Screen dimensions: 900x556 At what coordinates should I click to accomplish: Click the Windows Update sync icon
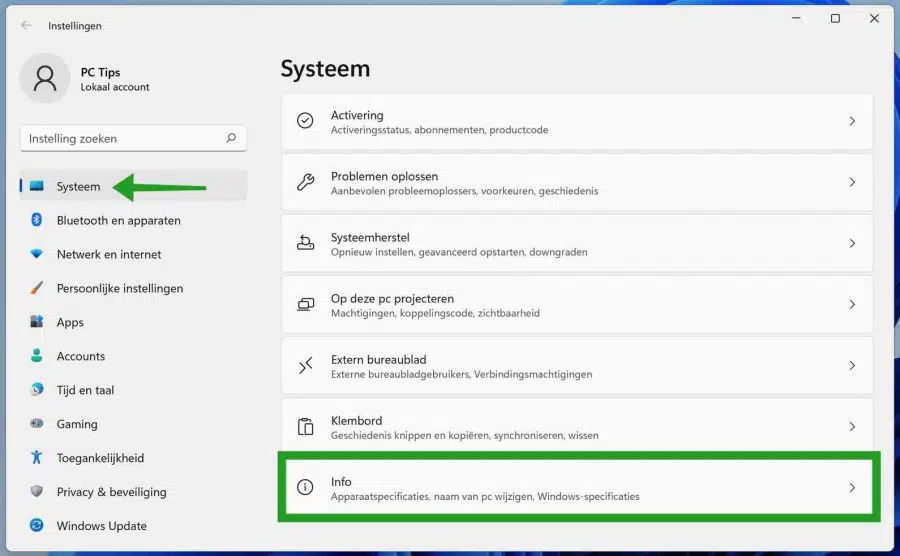[37, 525]
